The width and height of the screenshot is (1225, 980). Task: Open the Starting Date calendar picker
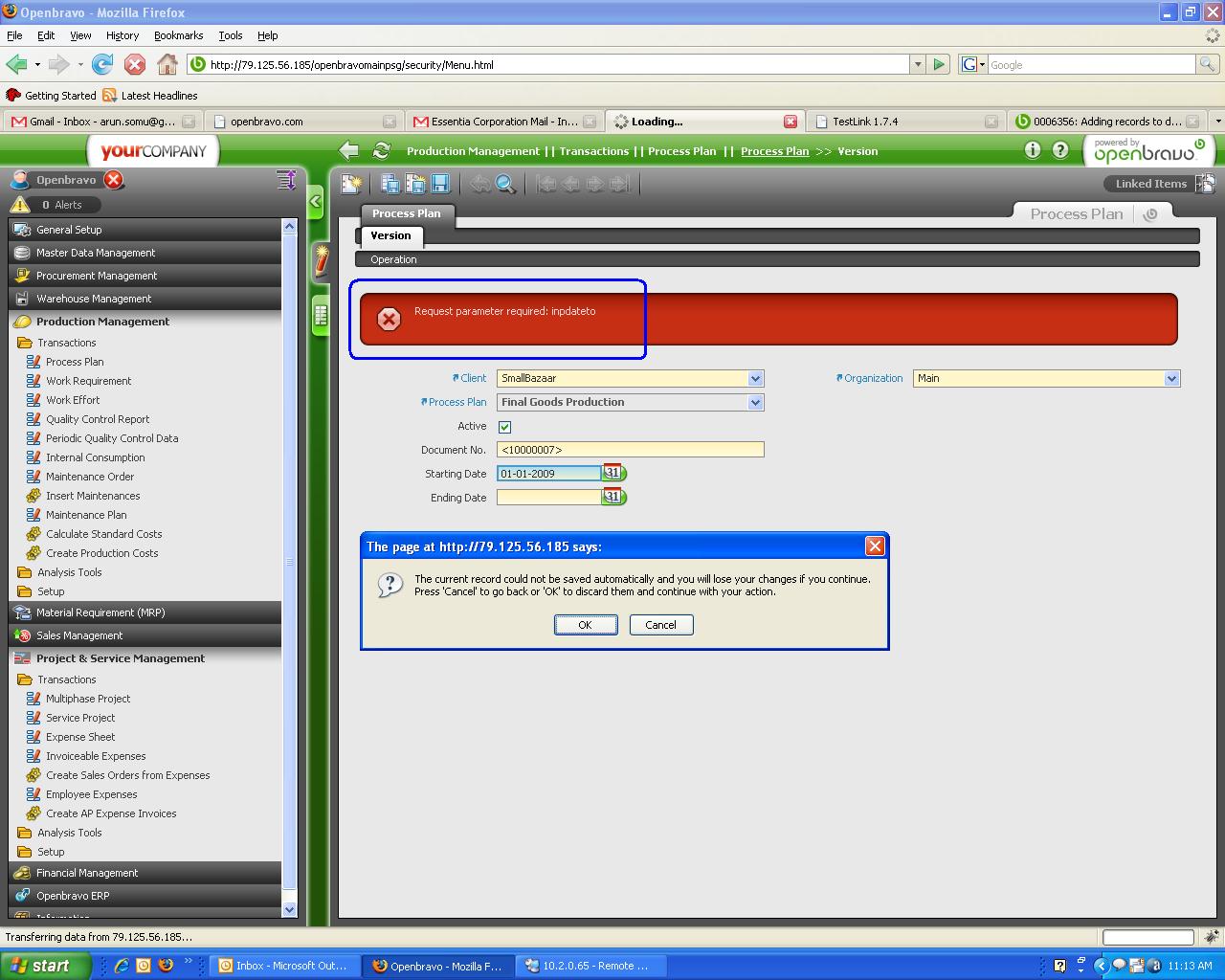pyautogui.click(x=613, y=473)
